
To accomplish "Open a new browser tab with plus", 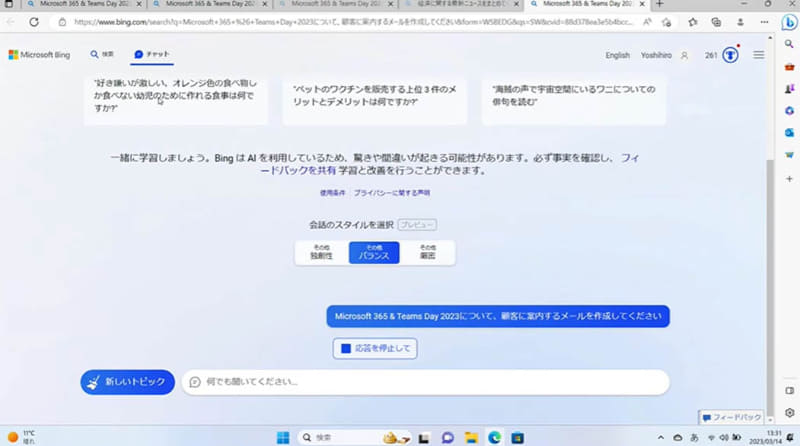I will click(x=660, y=4).
